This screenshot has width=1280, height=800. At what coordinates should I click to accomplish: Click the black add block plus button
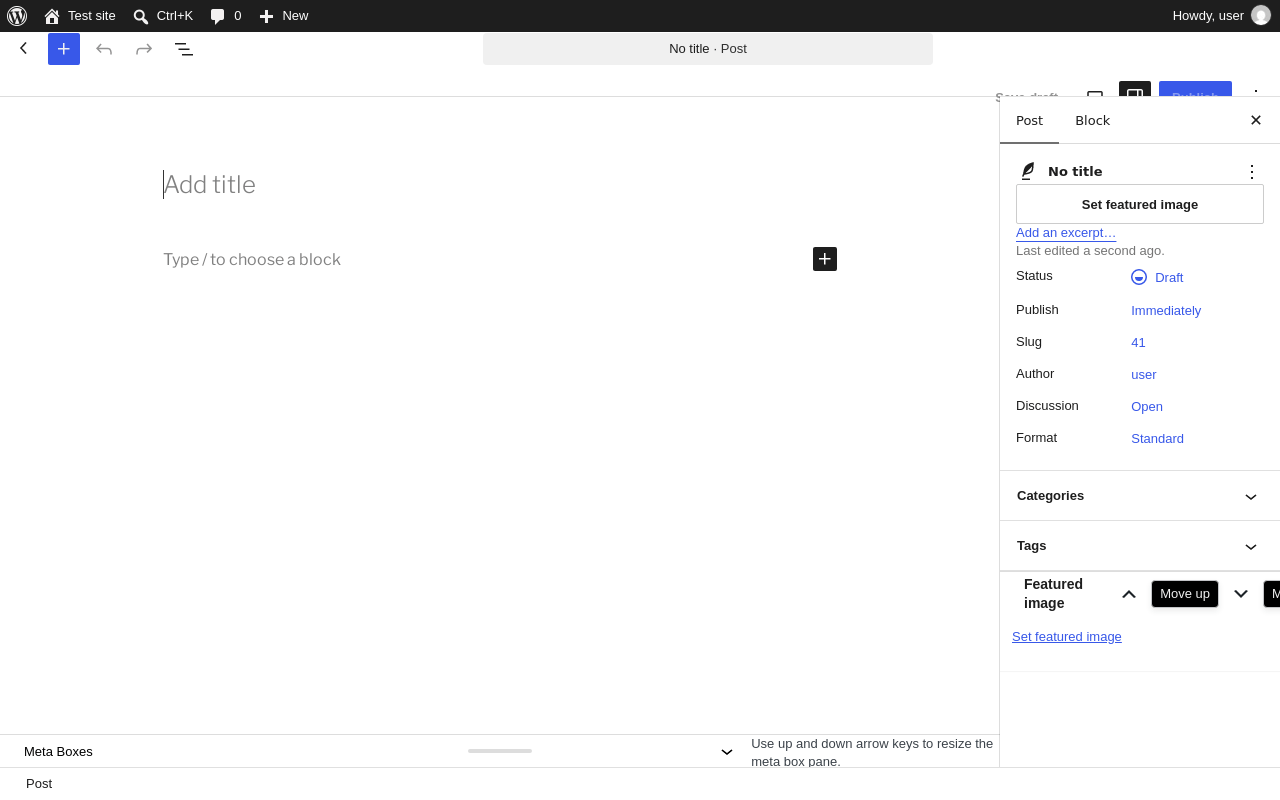[x=825, y=259]
